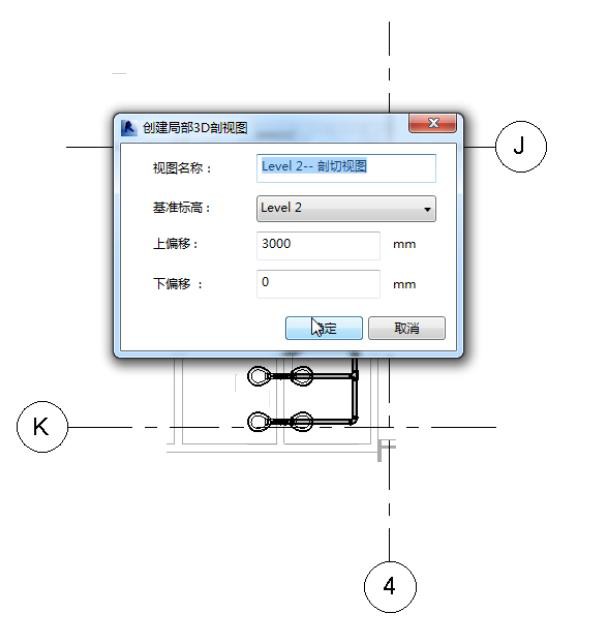Click the 视图名称 label

tap(182, 168)
